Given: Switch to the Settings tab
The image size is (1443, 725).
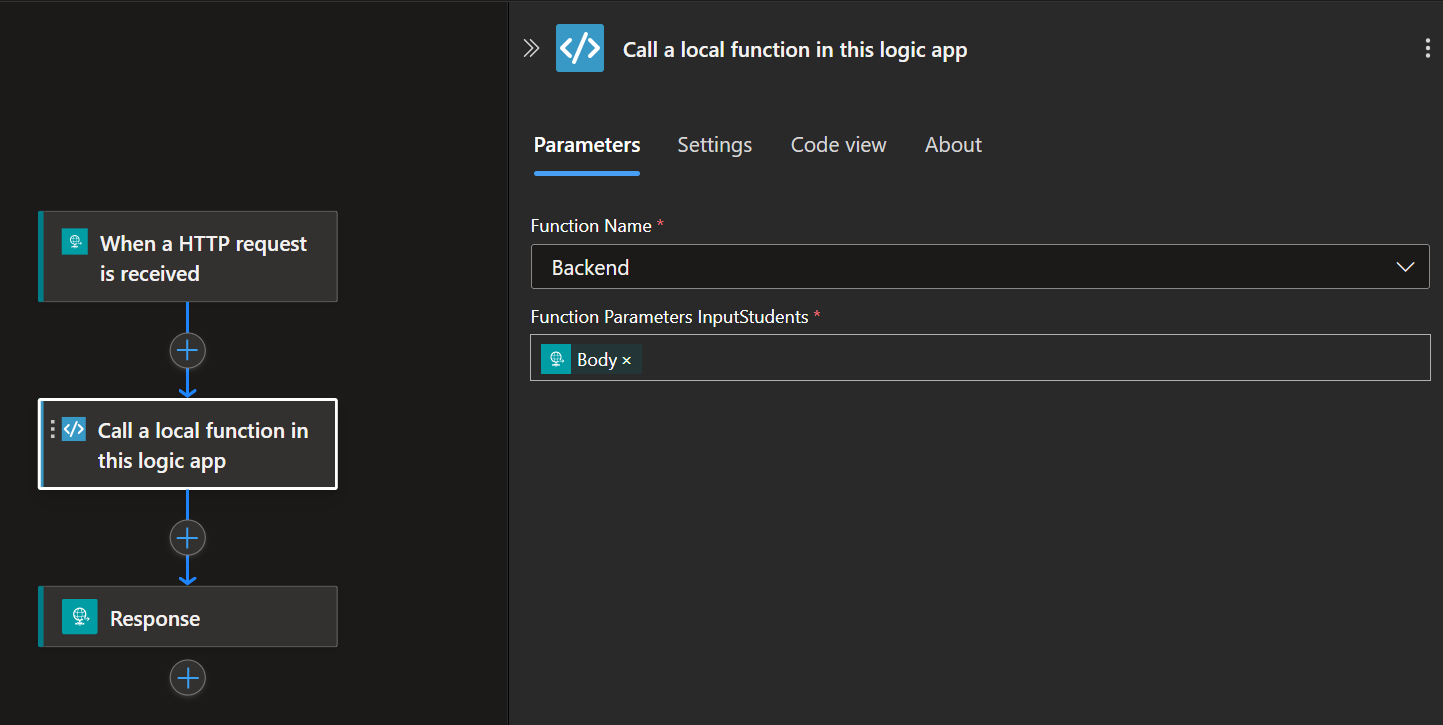Looking at the screenshot, I should coord(714,144).
